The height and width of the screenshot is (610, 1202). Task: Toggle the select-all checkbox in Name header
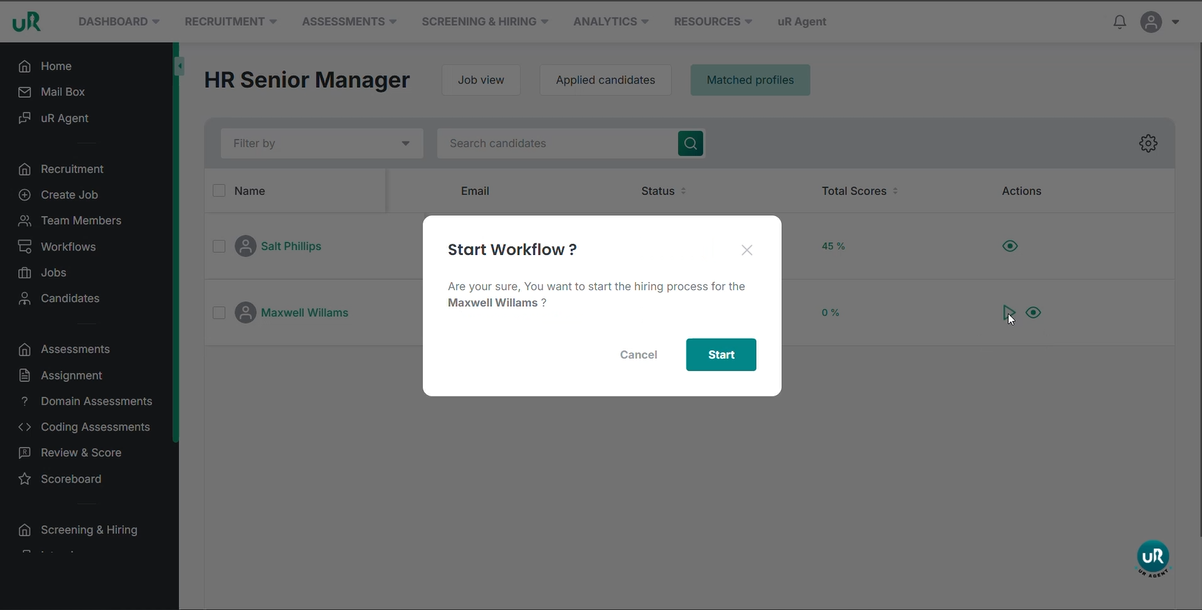click(219, 191)
